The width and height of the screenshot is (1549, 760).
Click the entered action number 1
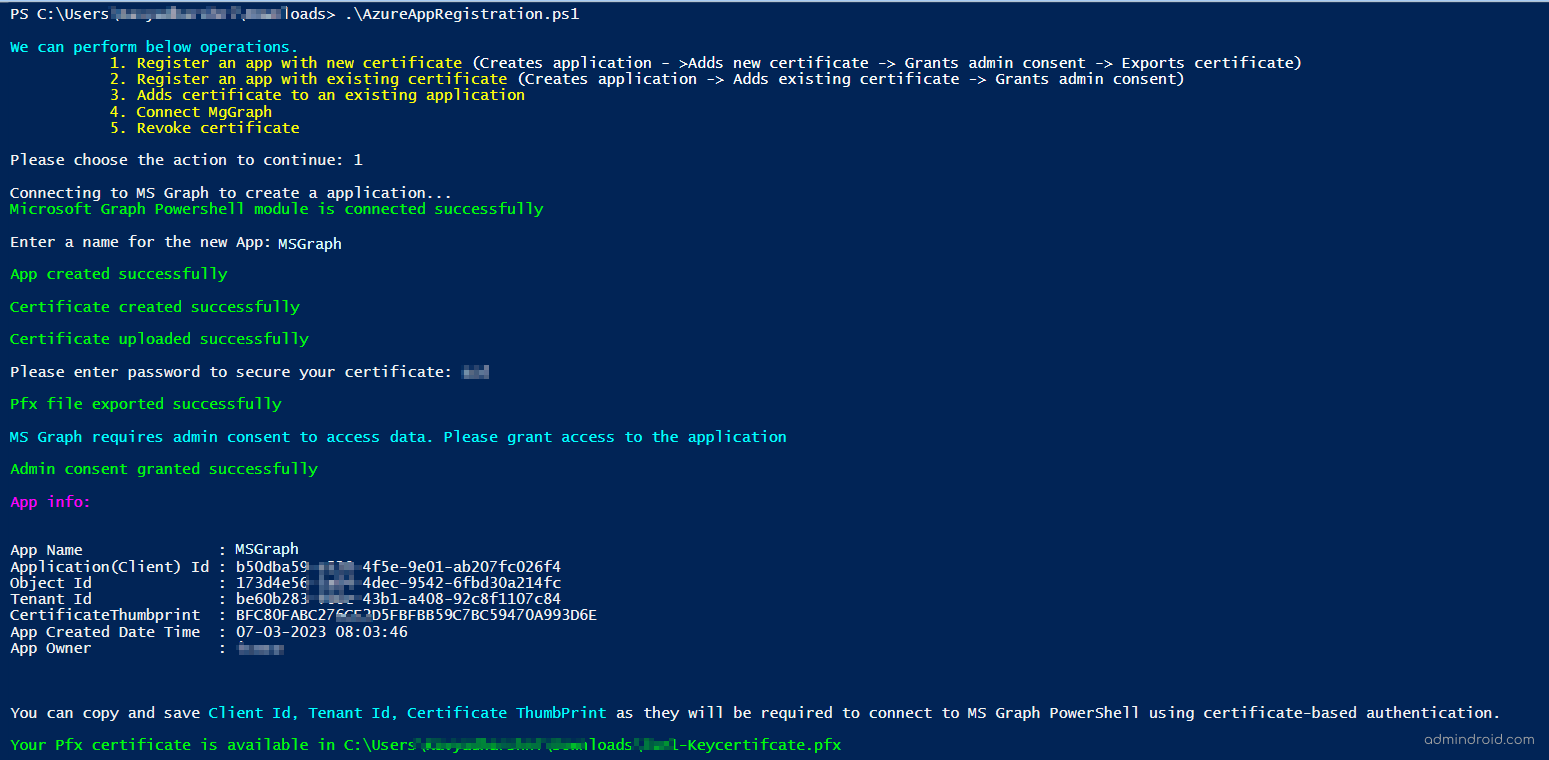(x=358, y=160)
